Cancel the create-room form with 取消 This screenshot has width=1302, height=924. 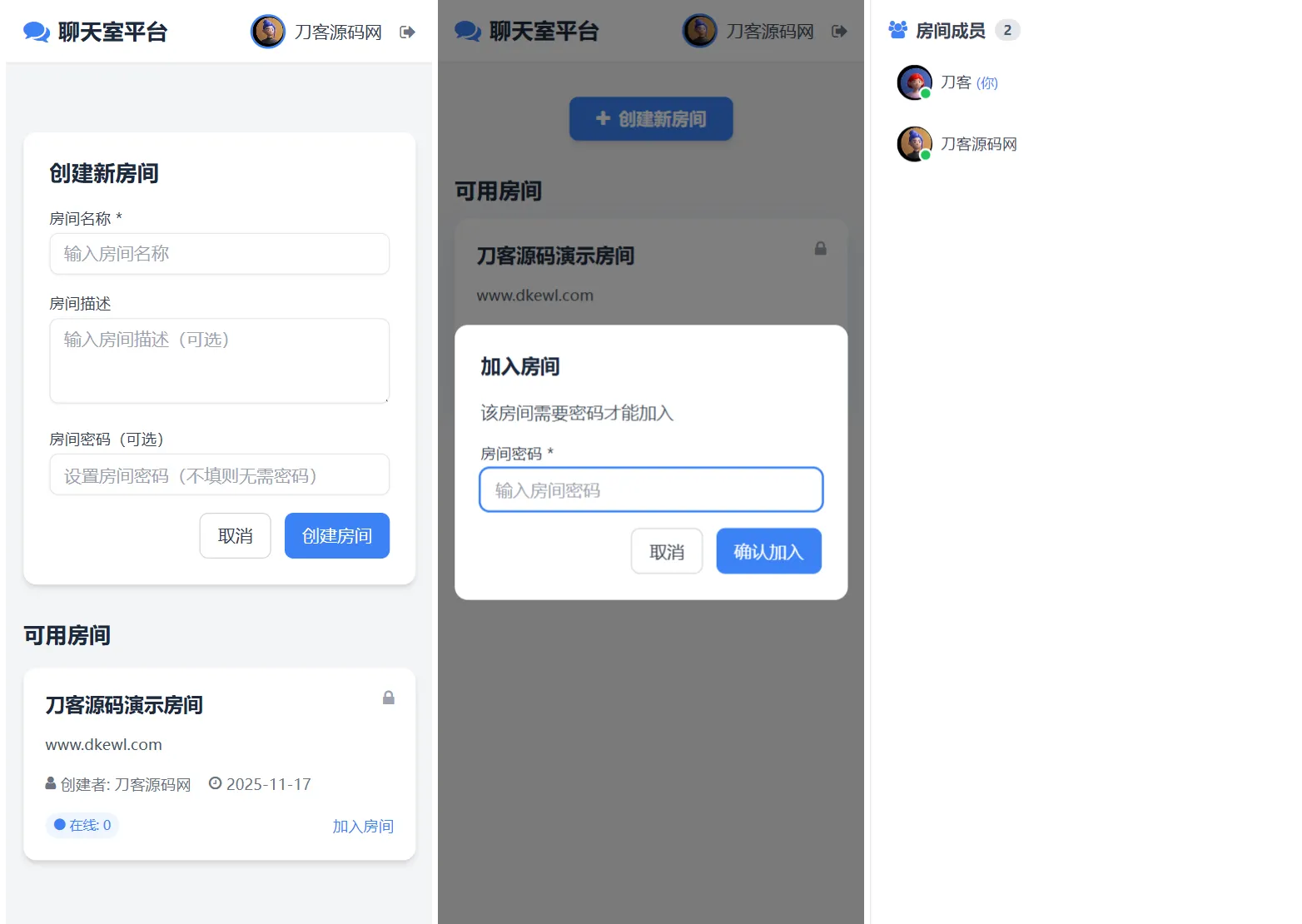pyautogui.click(x=236, y=535)
